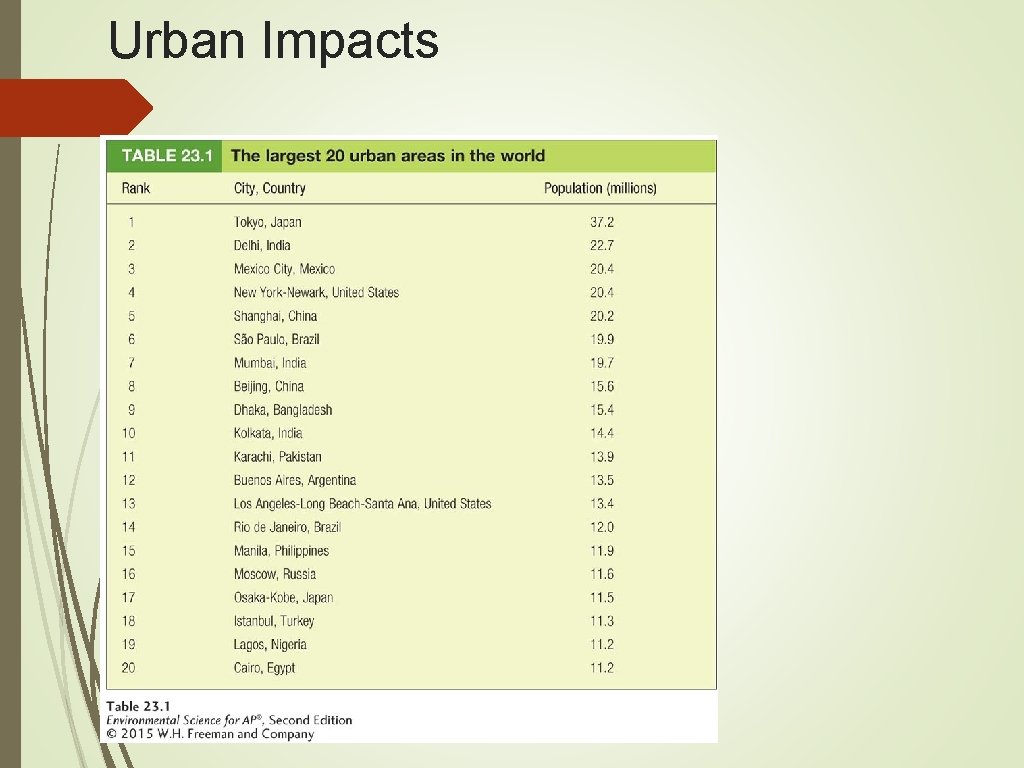Image resolution: width=1024 pixels, height=768 pixels.
Task: Click the 'Rank' column header
Action: click(x=136, y=188)
